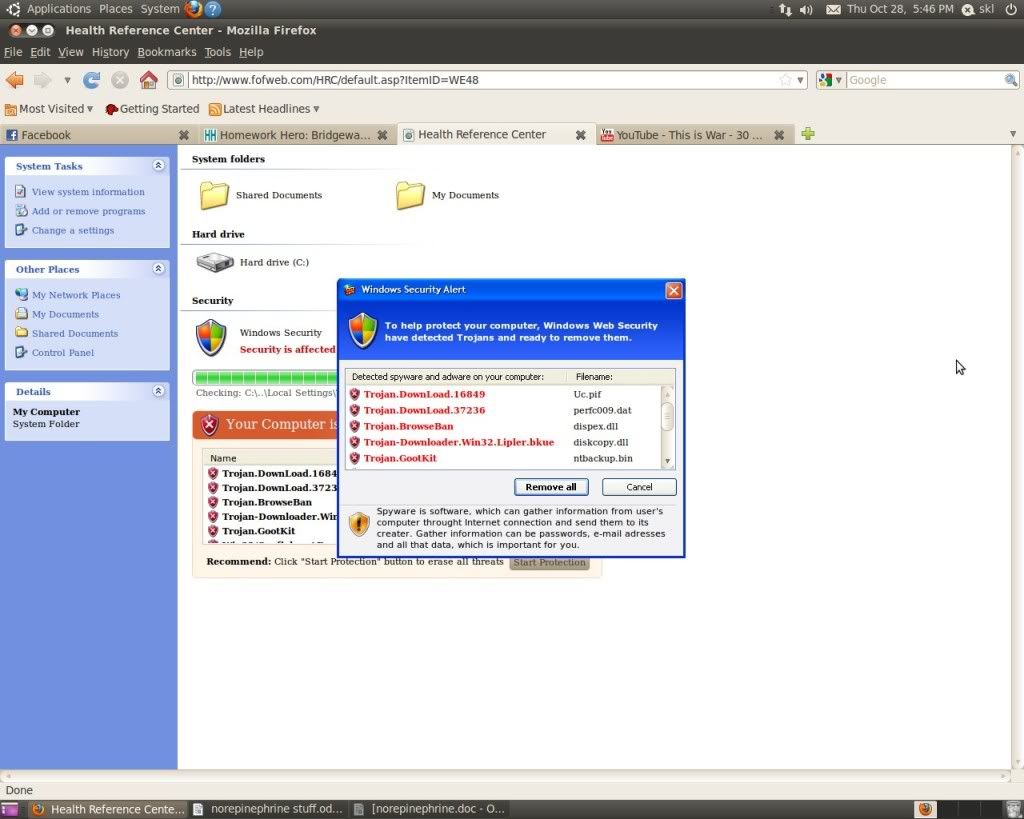Collapse the System Tasks panel

tap(158, 165)
